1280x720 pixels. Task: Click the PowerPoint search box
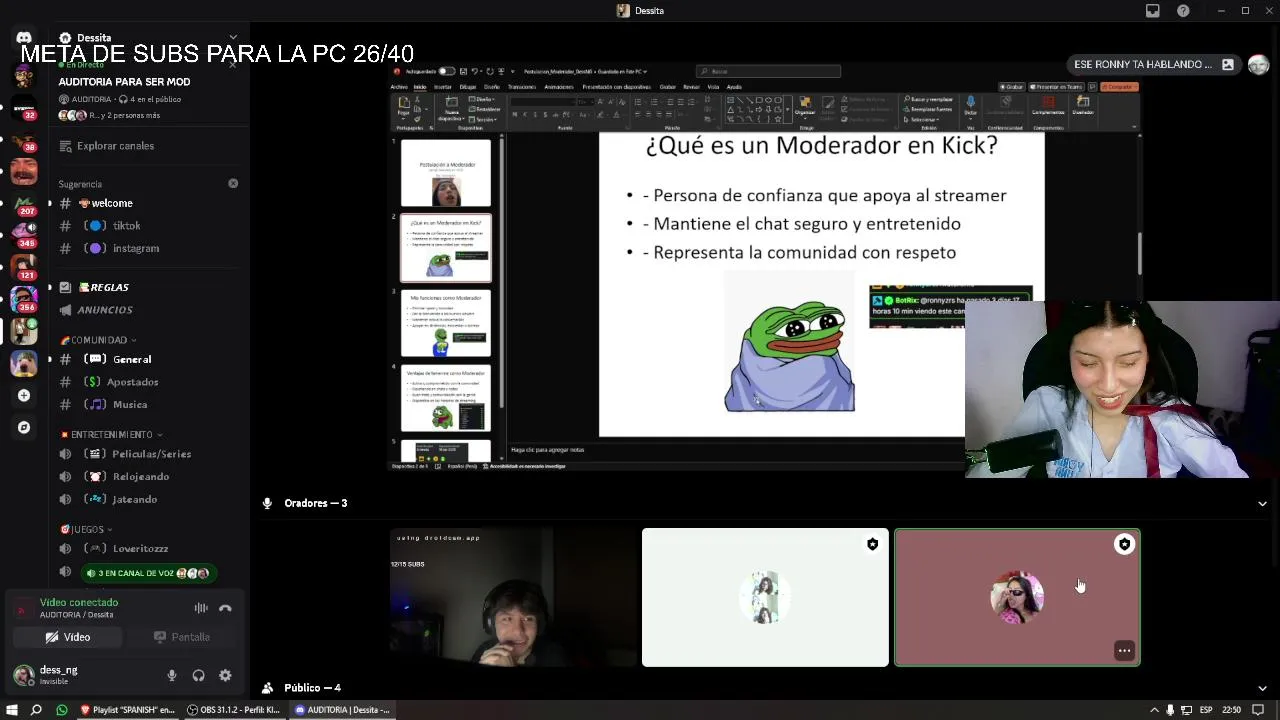coord(768,71)
